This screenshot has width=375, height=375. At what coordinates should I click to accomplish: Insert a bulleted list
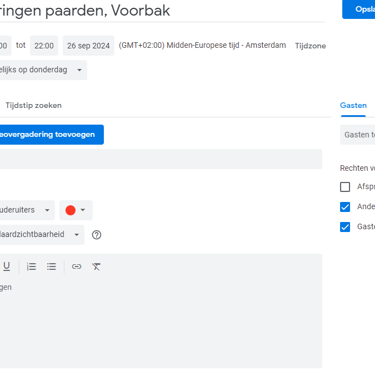coord(51,267)
